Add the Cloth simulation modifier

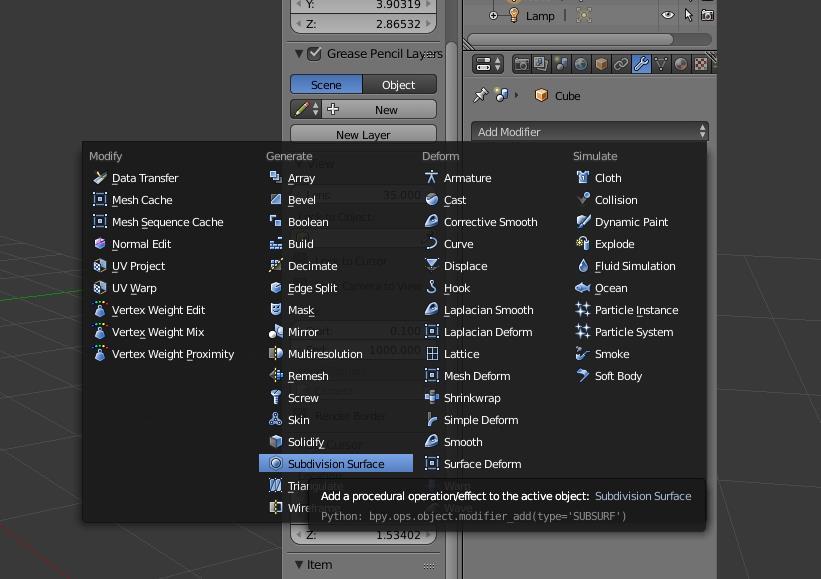click(x=636, y=178)
